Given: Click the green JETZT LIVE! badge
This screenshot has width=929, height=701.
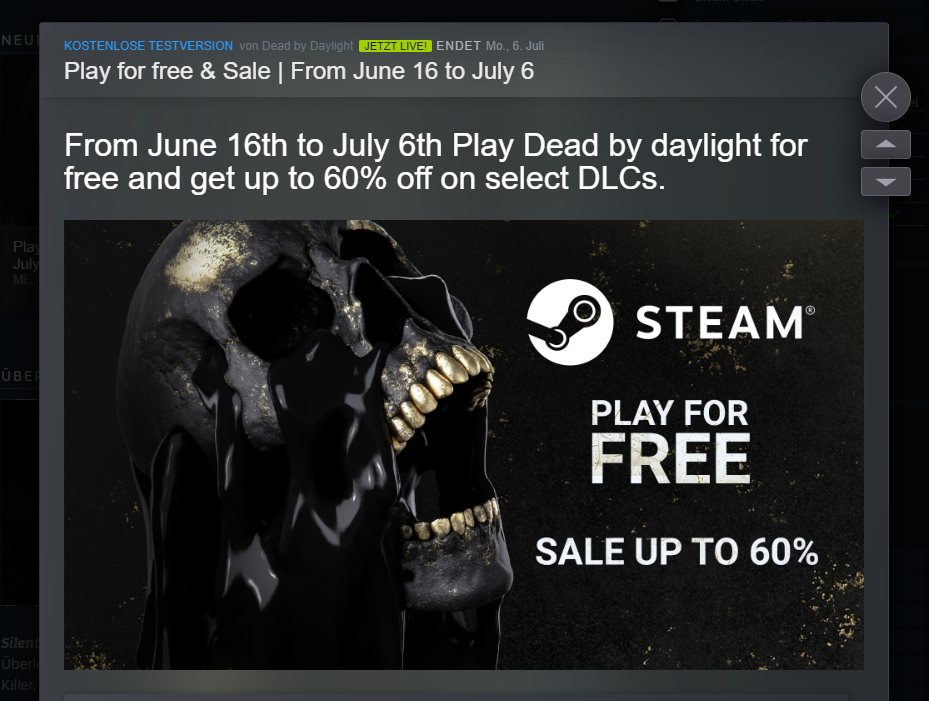Looking at the screenshot, I should pos(395,46).
